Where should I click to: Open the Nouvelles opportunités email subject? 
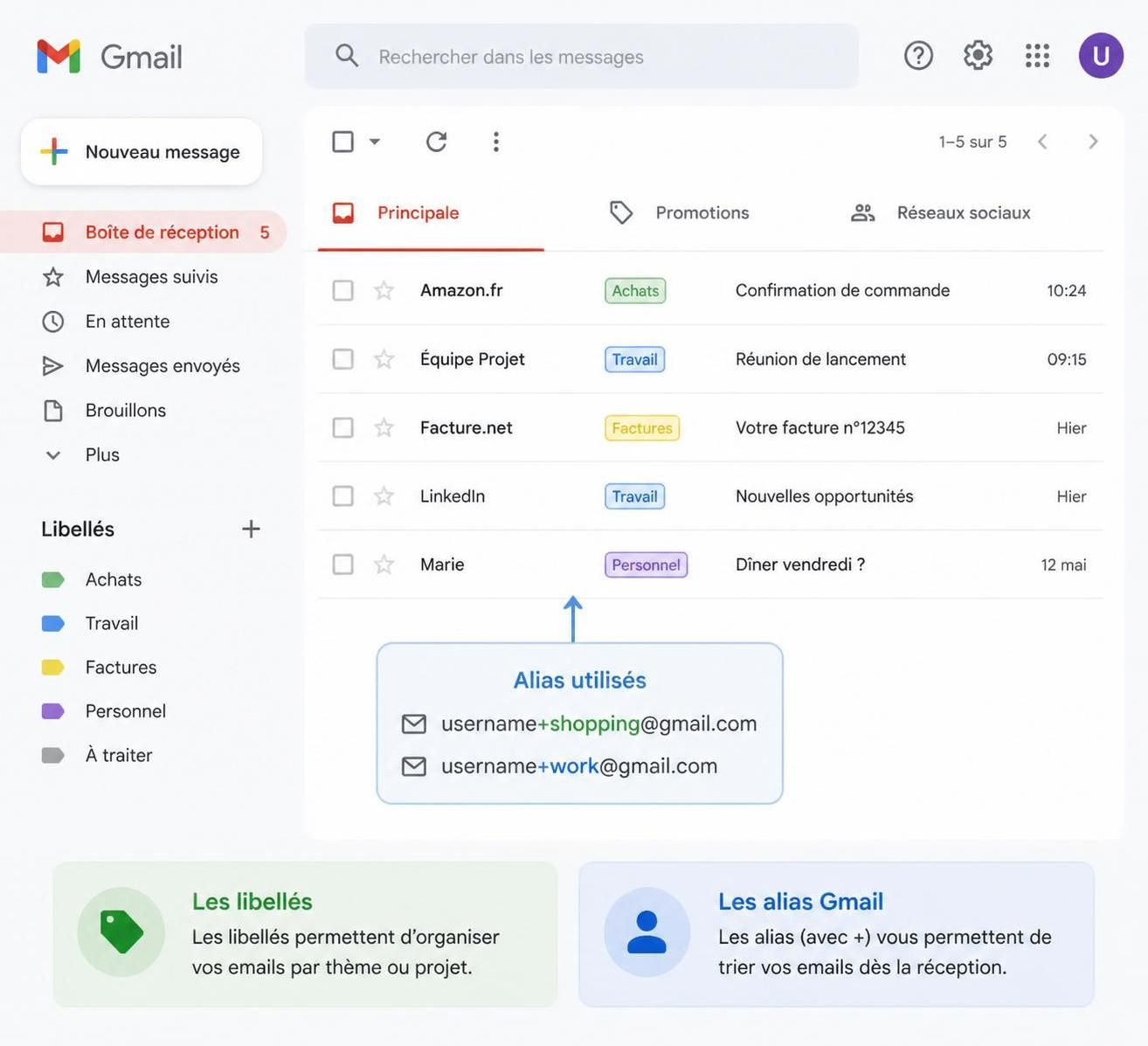(x=824, y=496)
